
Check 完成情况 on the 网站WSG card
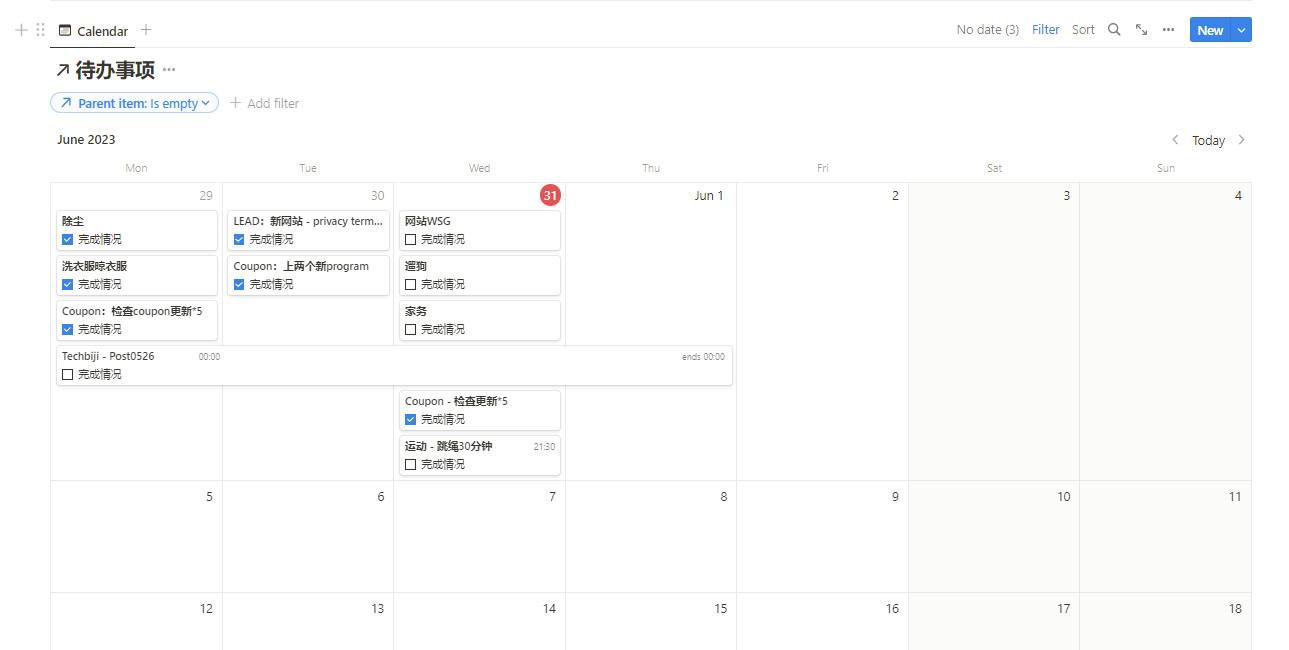pyautogui.click(x=410, y=239)
